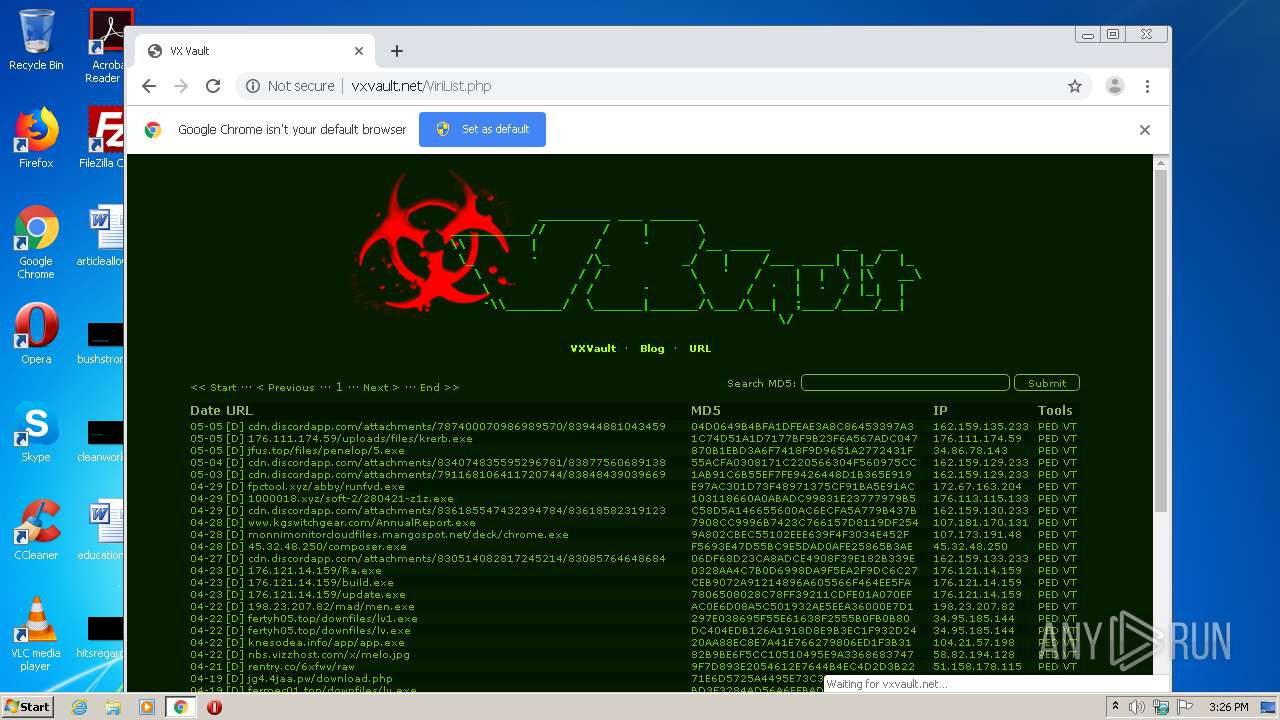This screenshot has height=720, width=1280.
Task: Dismiss the default browser infobar
Action: click(1145, 130)
